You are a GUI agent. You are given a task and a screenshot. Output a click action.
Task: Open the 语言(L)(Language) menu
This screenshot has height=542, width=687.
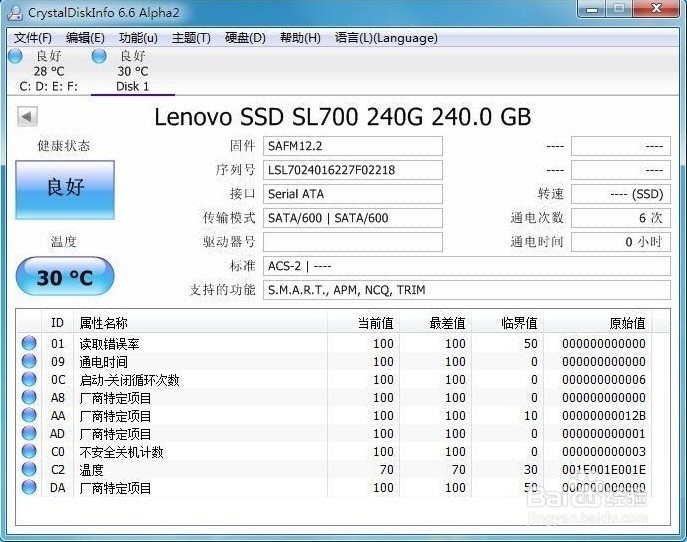pos(386,38)
